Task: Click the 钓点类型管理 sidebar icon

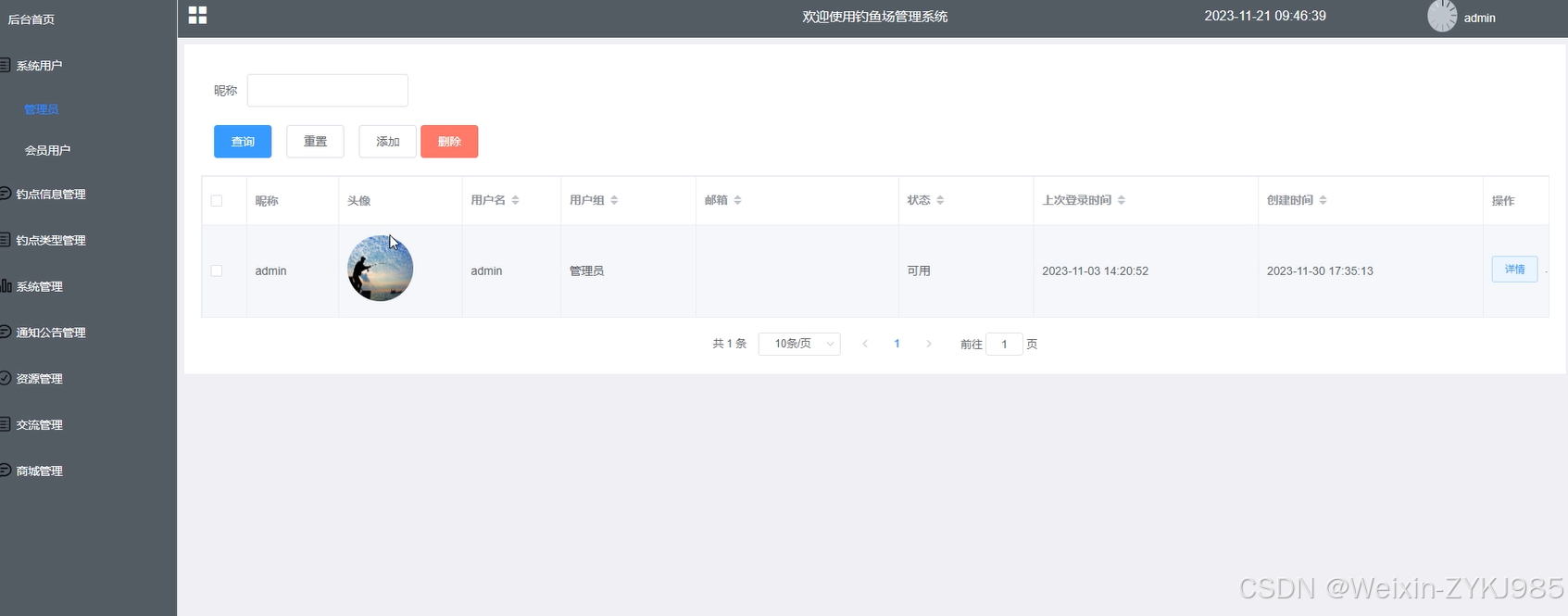Action: click(x=5, y=240)
